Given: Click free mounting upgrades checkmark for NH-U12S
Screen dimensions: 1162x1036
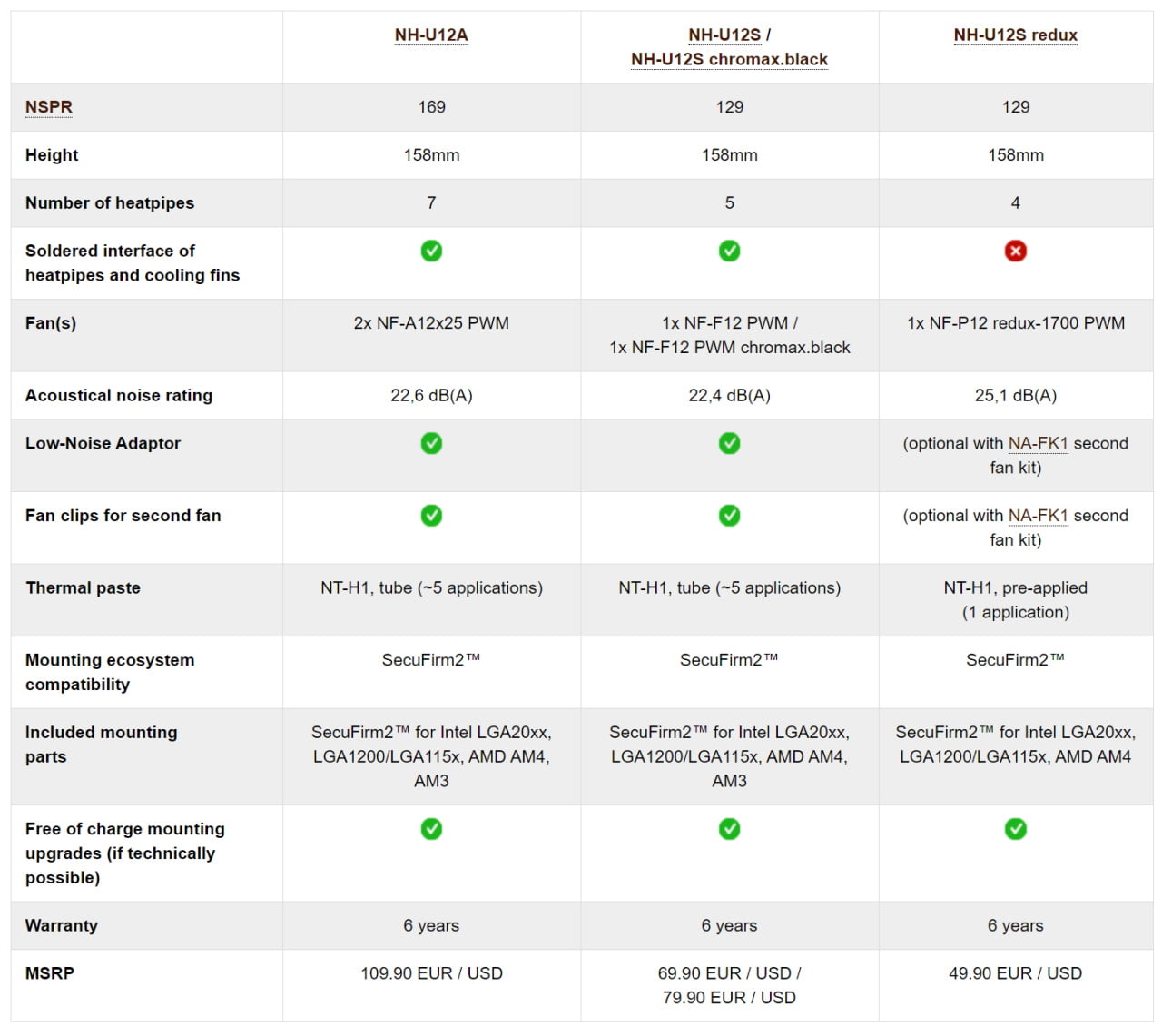Looking at the screenshot, I should (729, 829).
